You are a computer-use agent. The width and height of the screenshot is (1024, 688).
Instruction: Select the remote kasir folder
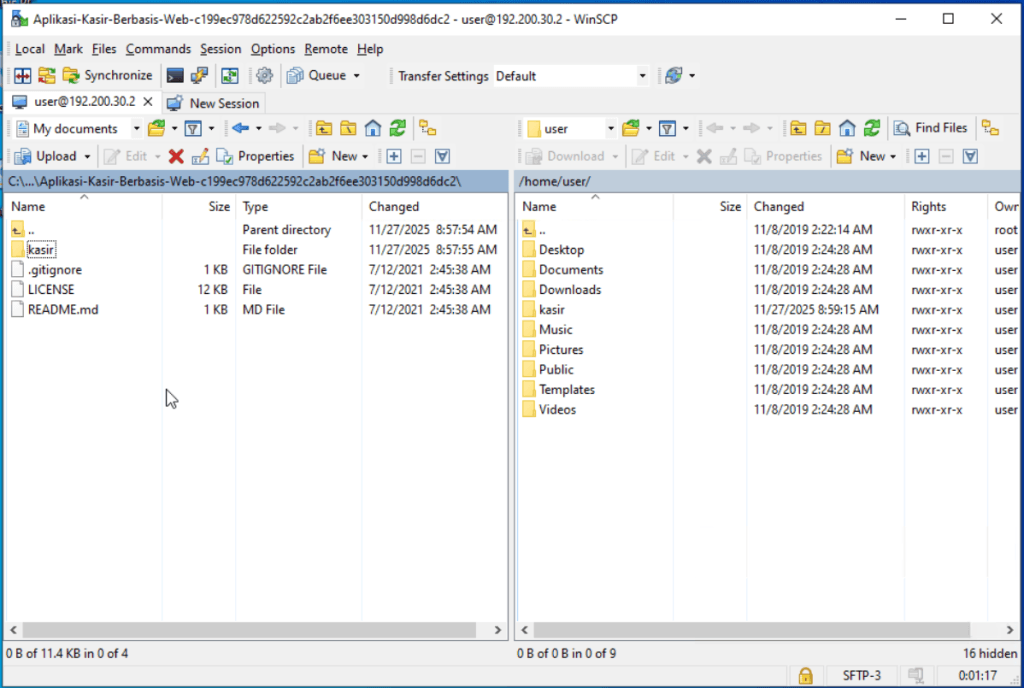point(551,310)
